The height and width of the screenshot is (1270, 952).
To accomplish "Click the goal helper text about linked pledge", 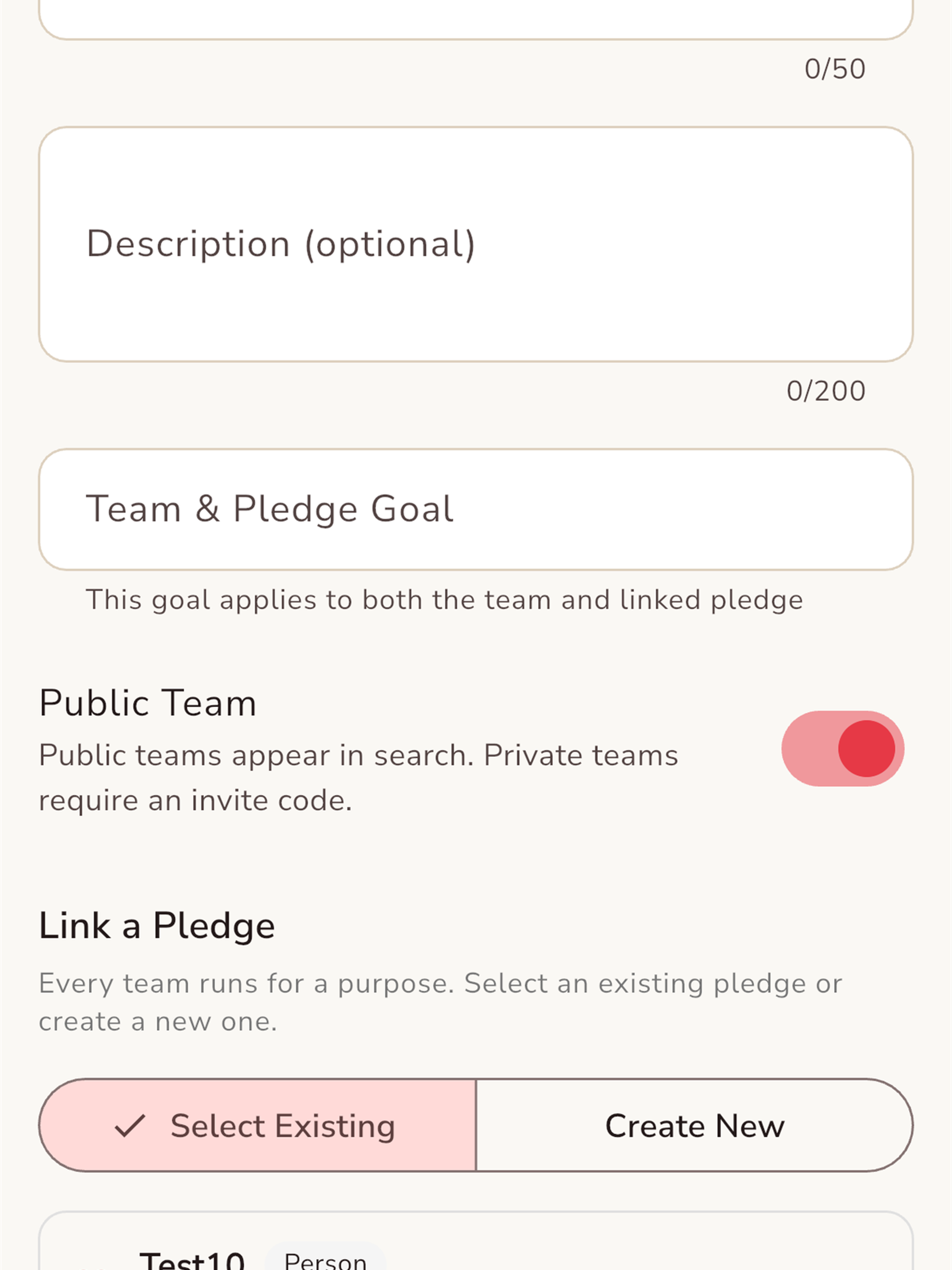I will (x=444, y=601).
